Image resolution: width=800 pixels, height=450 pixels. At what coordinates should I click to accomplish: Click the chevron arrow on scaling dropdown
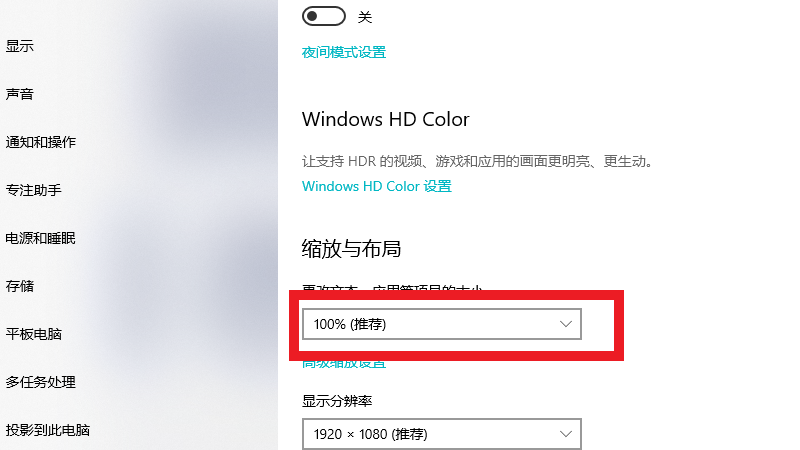565,324
